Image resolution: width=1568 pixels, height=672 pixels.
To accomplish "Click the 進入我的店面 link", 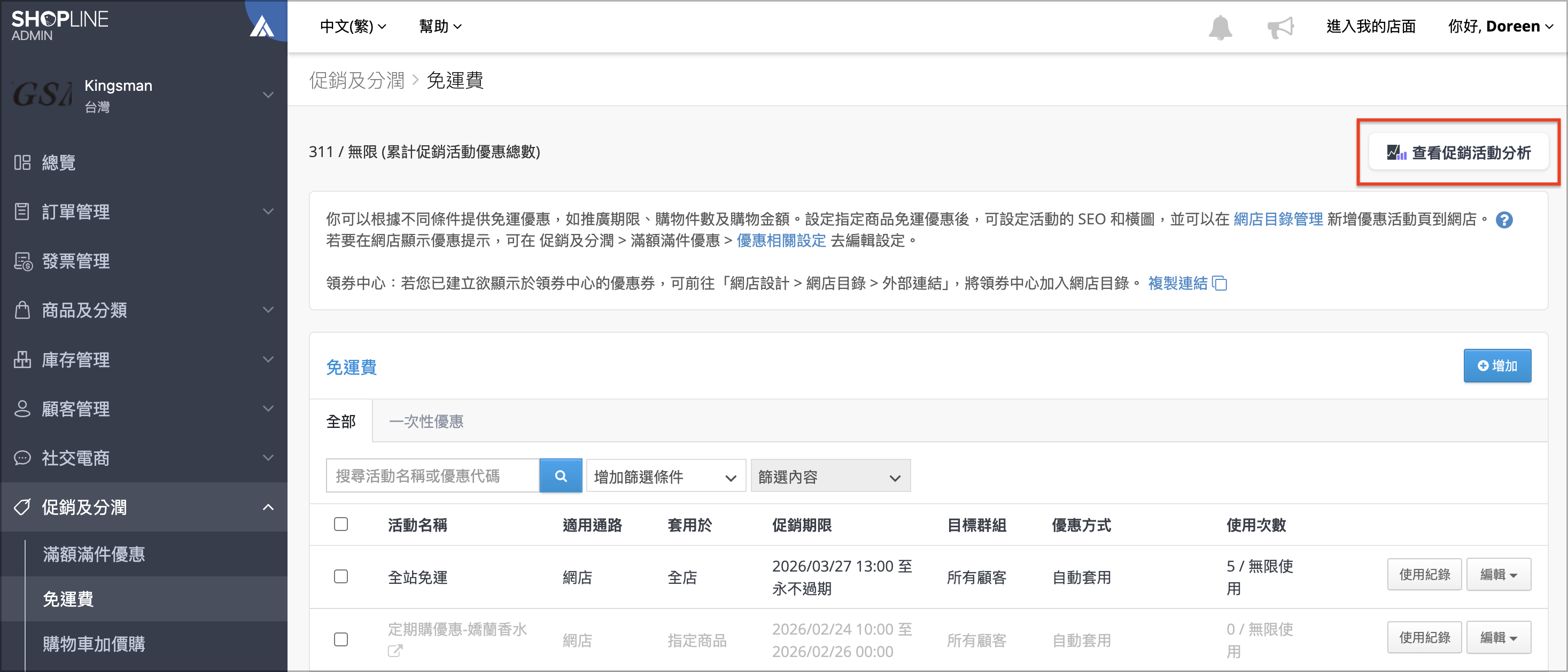I will pos(1371,27).
